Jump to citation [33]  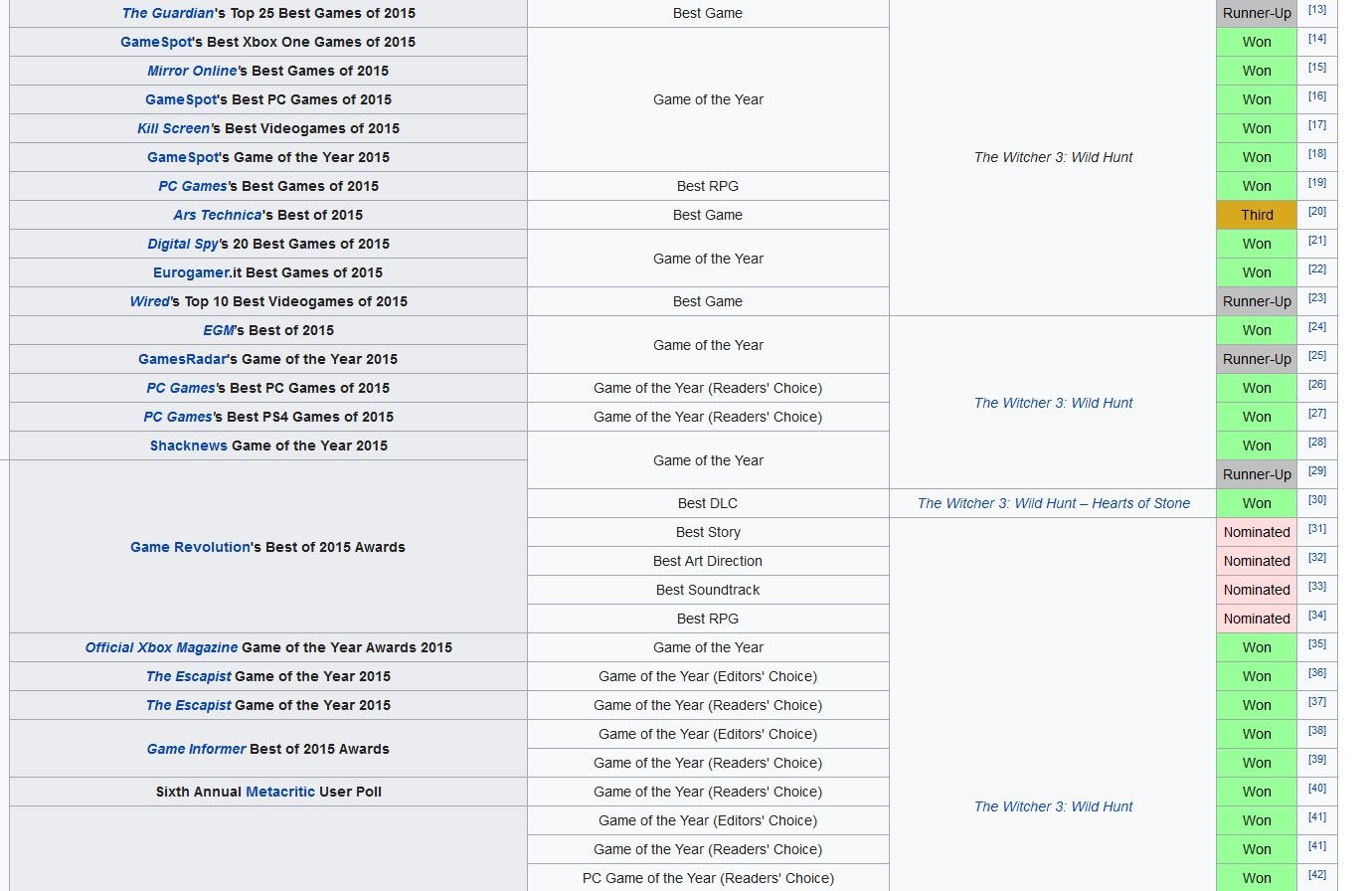1317,587
